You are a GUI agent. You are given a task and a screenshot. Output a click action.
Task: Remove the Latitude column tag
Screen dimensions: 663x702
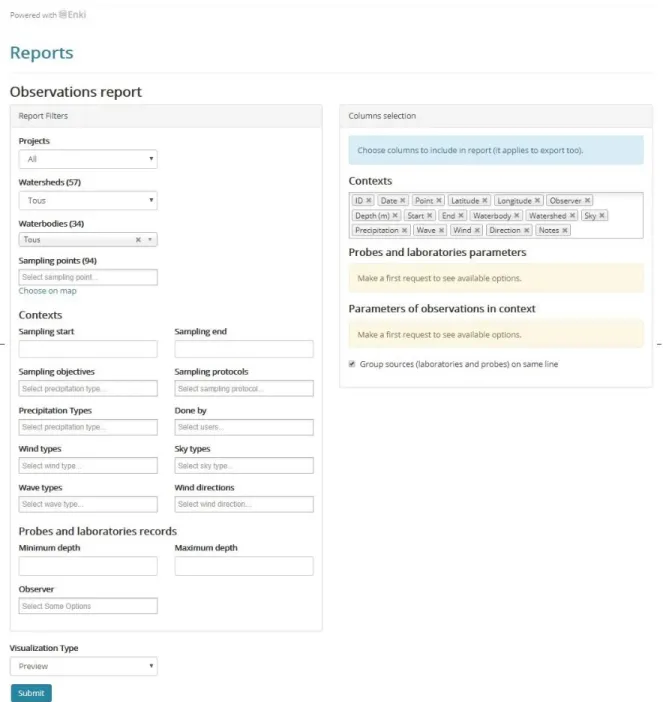click(x=484, y=201)
